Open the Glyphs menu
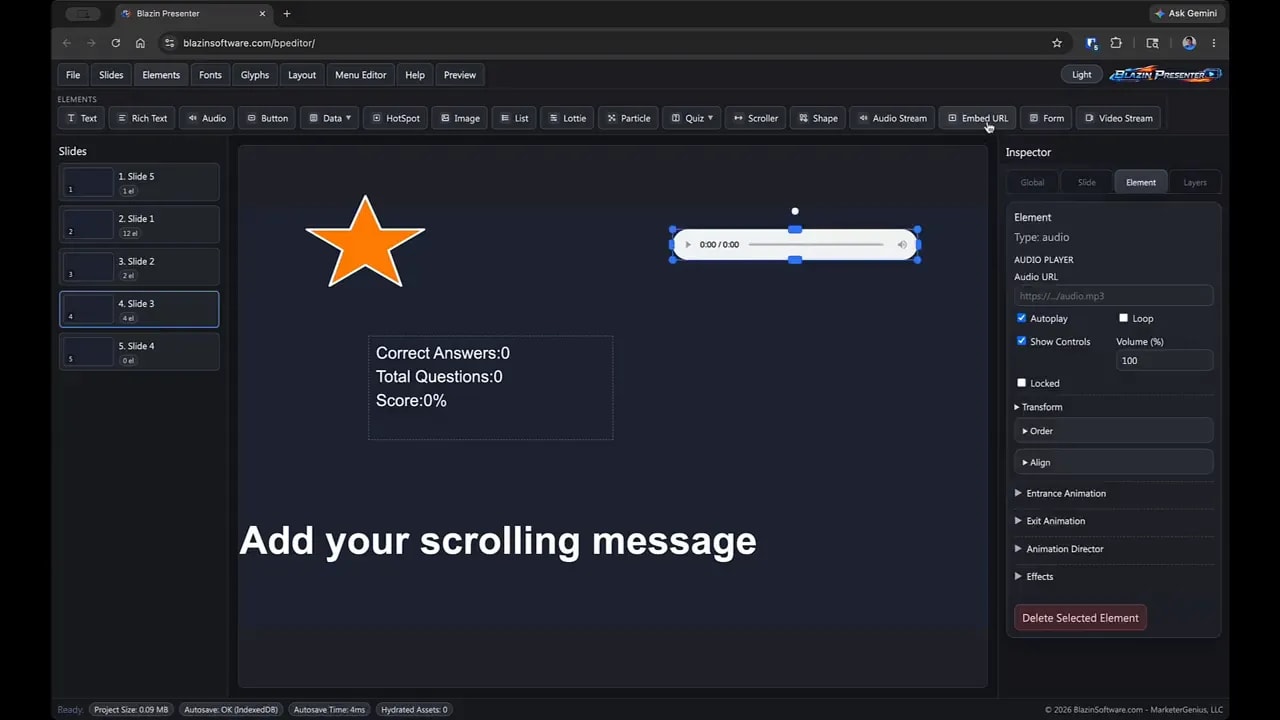 255,75
